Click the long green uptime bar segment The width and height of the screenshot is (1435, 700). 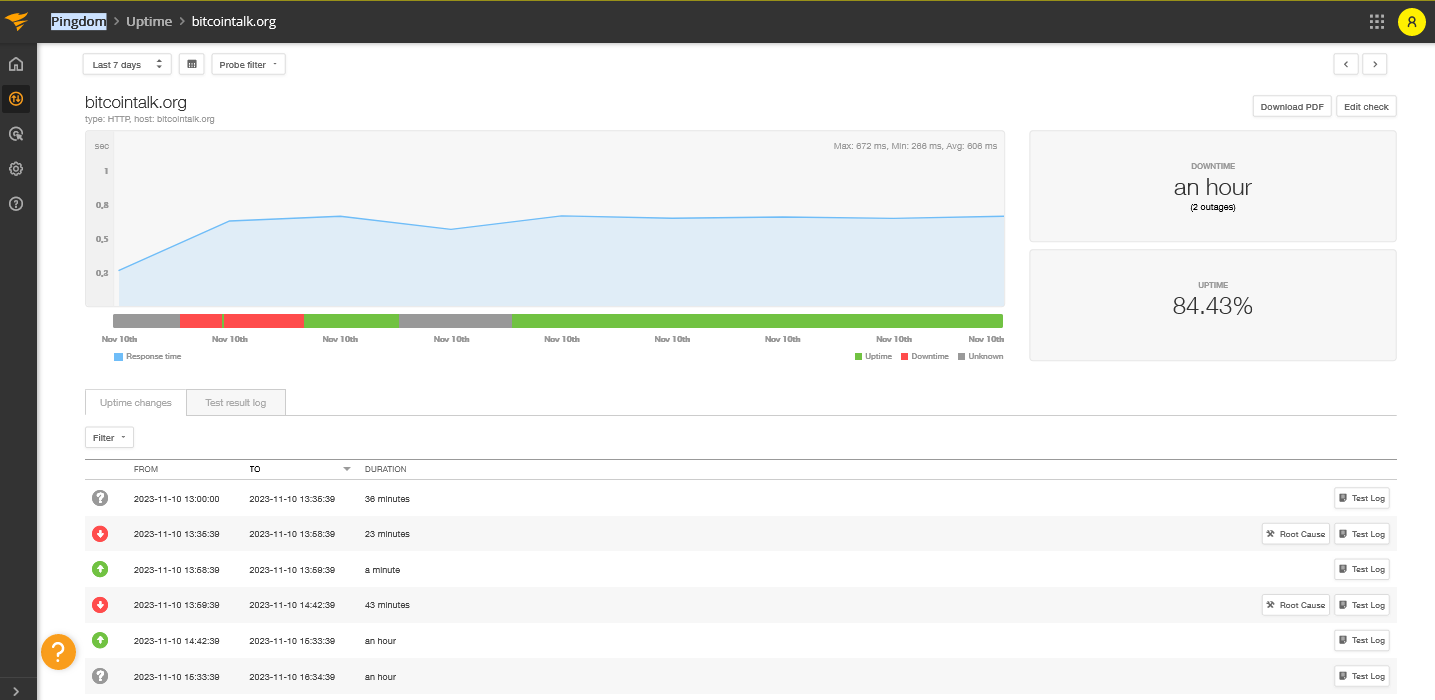(757, 321)
